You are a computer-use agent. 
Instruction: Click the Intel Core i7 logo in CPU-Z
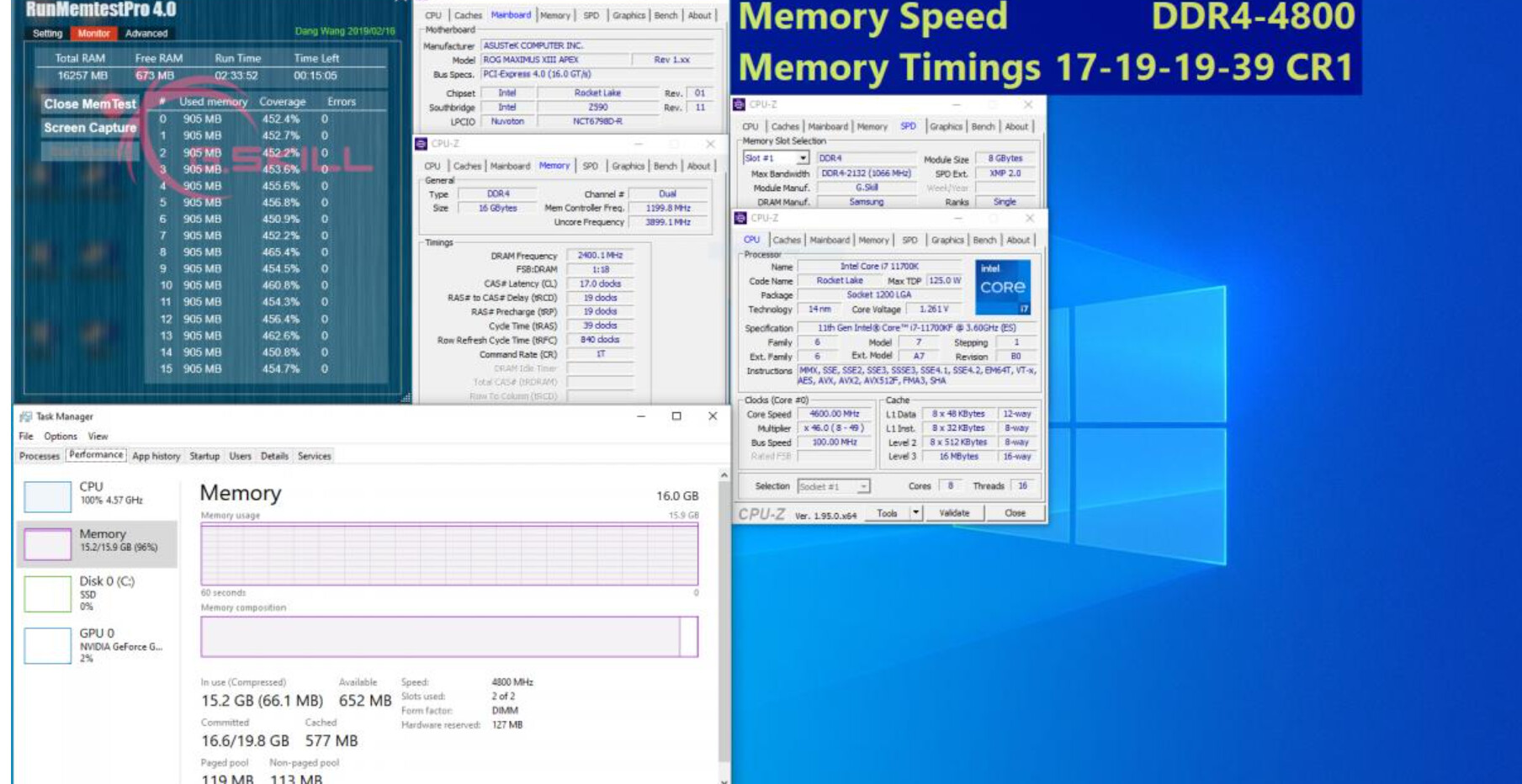pyautogui.click(x=1002, y=287)
